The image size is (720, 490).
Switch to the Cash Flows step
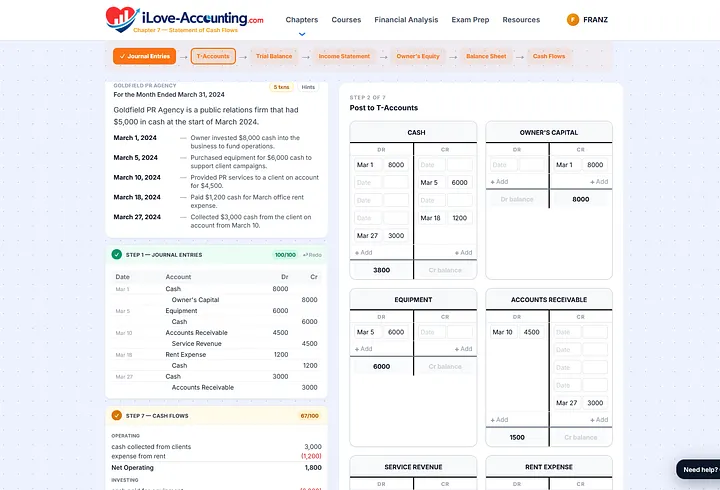pyautogui.click(x=549, y=56)
